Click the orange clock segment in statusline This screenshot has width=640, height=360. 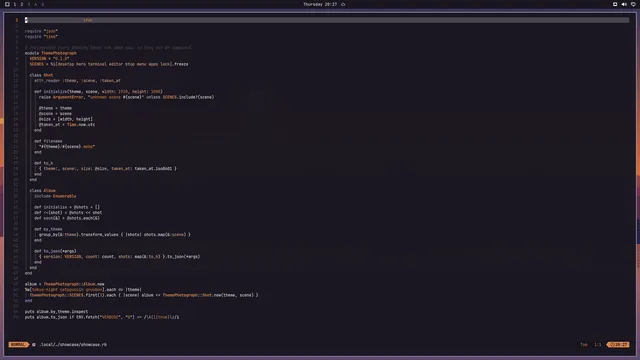618,344
